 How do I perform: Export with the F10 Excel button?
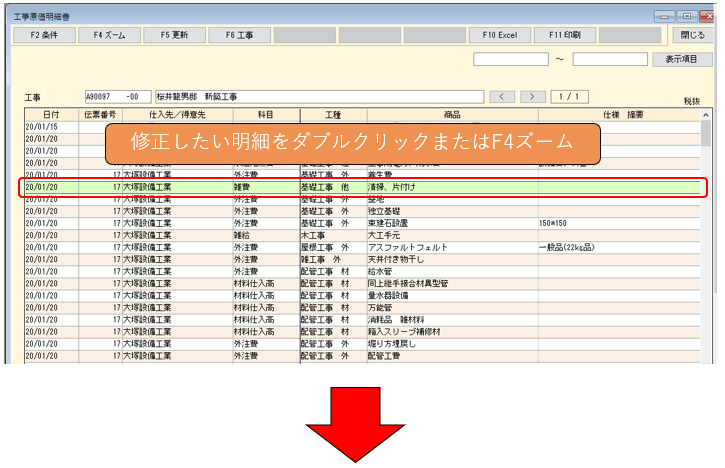(500, 35)
